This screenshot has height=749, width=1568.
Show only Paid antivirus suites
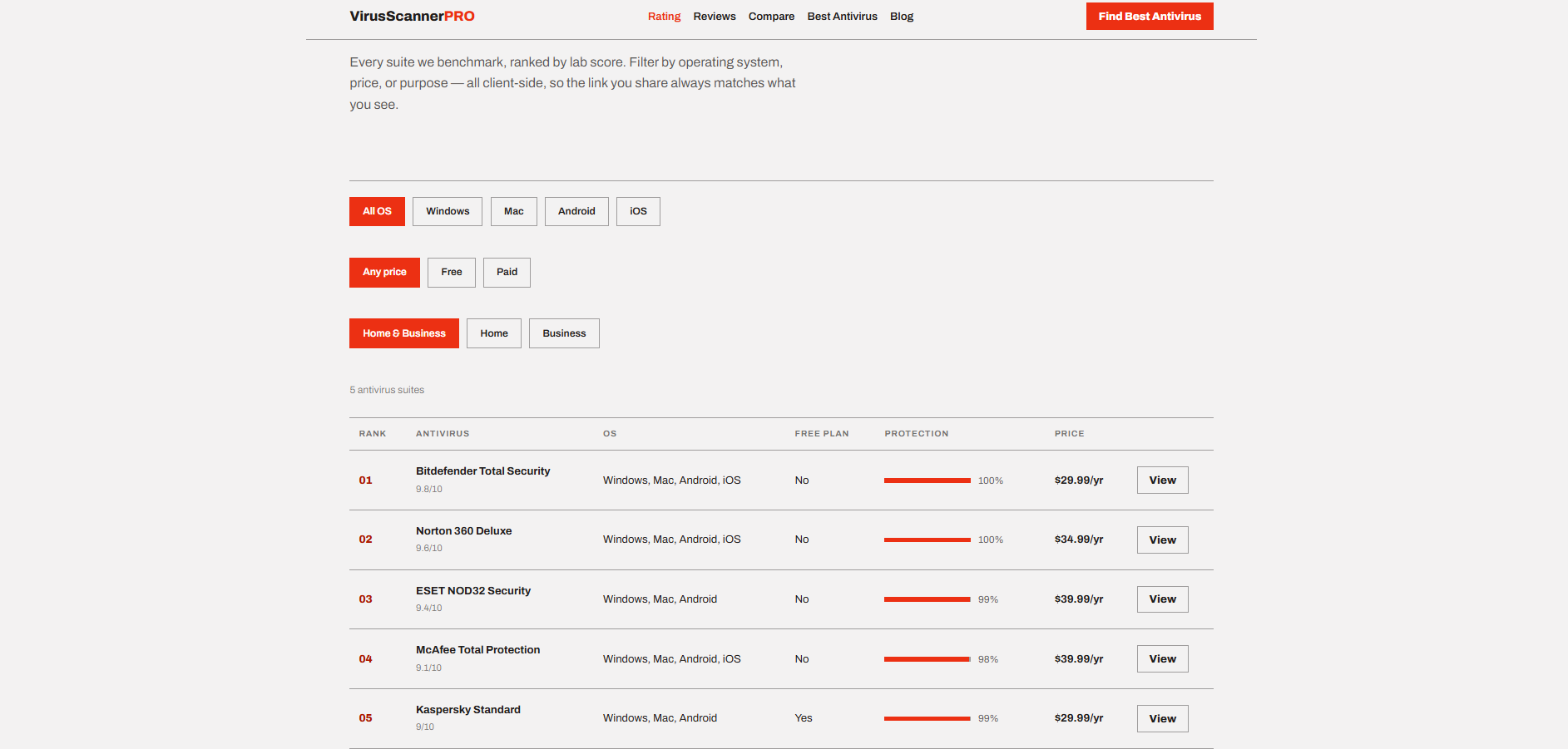click(507, 272)
